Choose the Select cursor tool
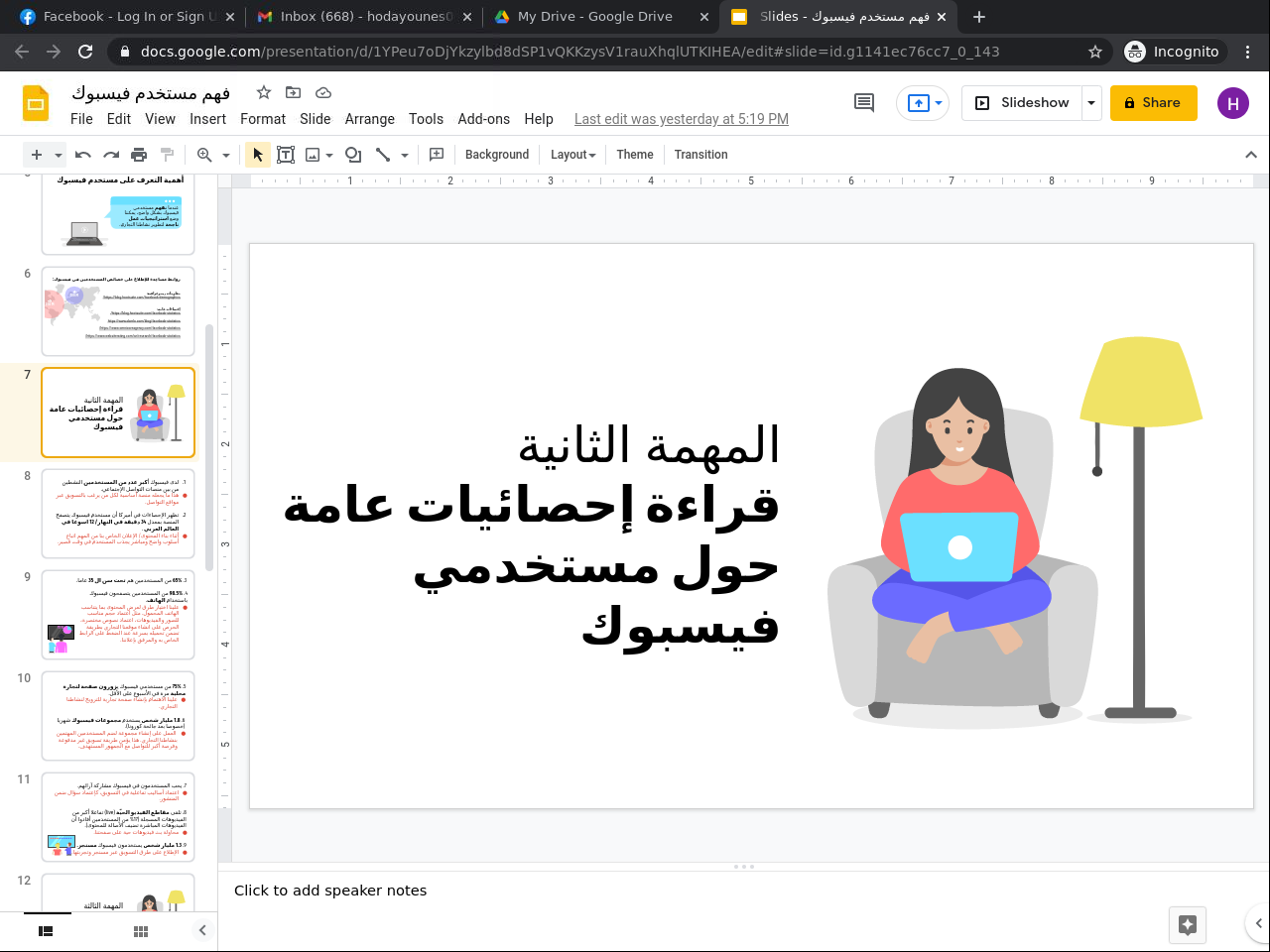The image size is (1270, 952). pos(258,155)
